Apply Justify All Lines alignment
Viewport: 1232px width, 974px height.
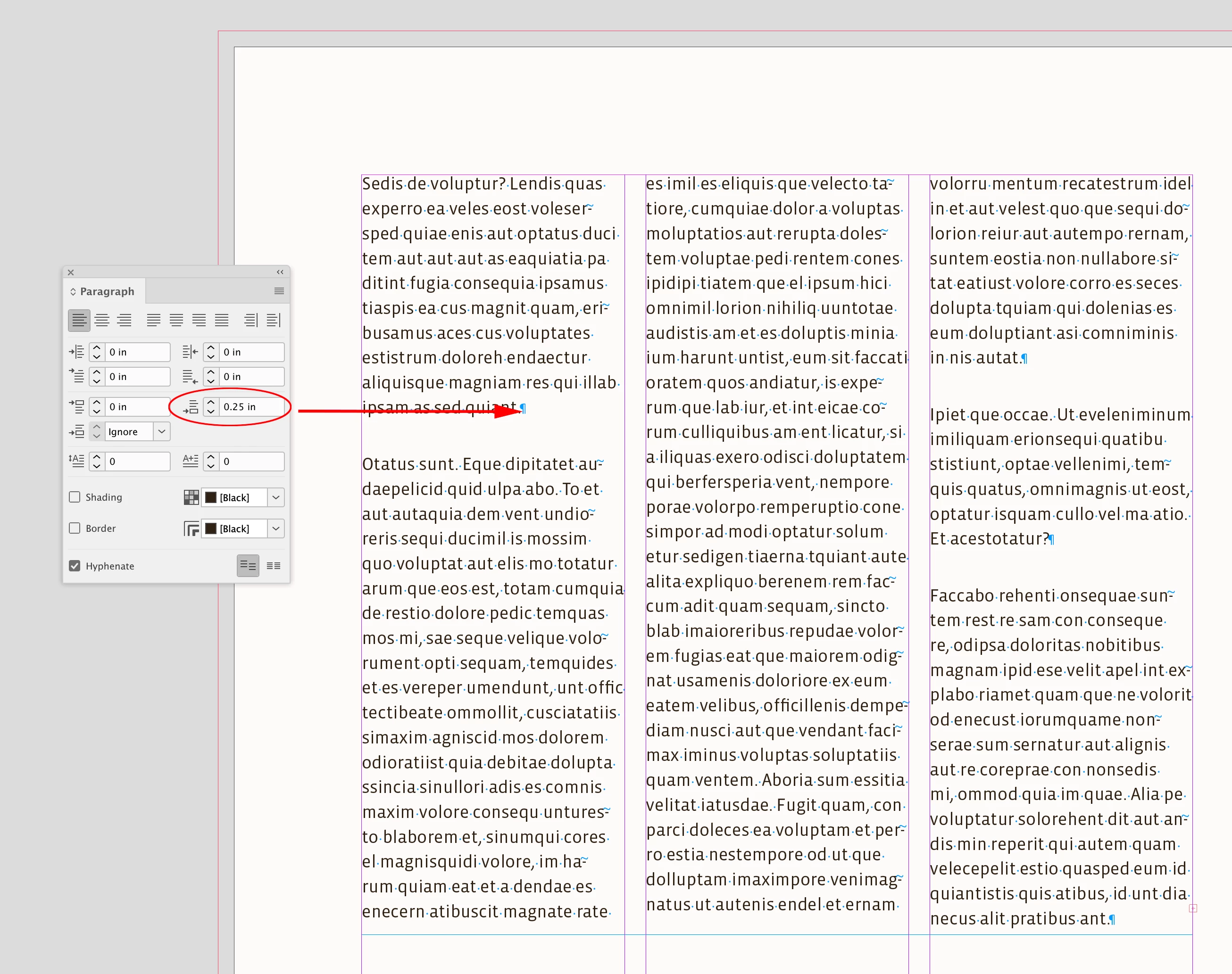222,321
